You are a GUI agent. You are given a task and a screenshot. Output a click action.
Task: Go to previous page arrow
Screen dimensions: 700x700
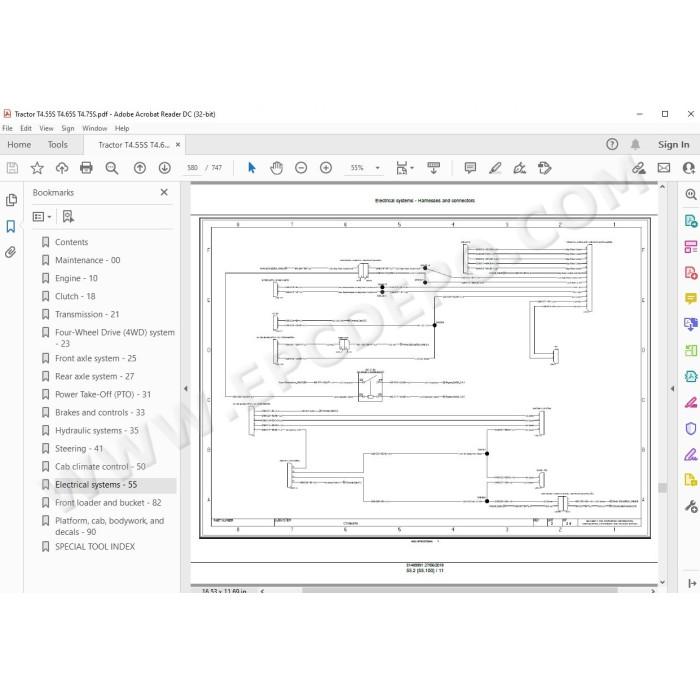tap(140, 168)
